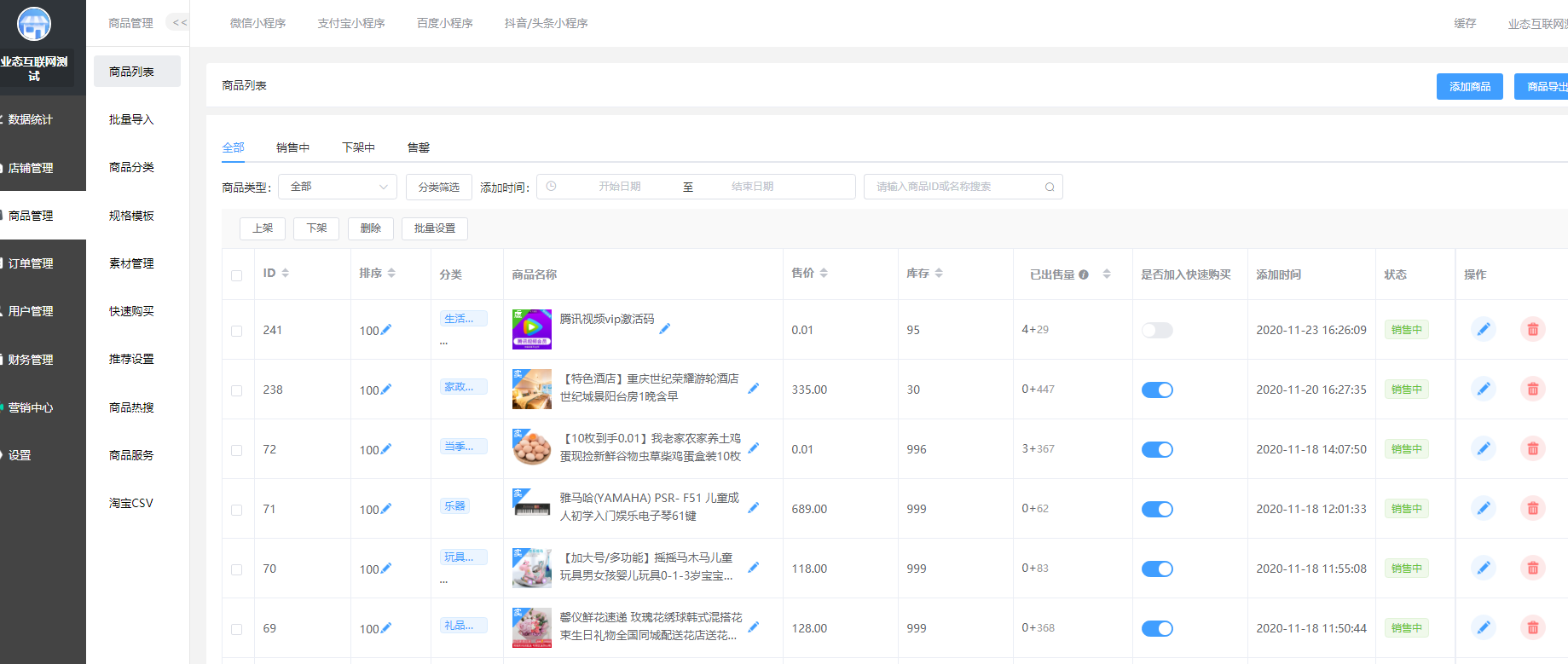Sort by the 排序 column arrows

(x=391, y=273)
